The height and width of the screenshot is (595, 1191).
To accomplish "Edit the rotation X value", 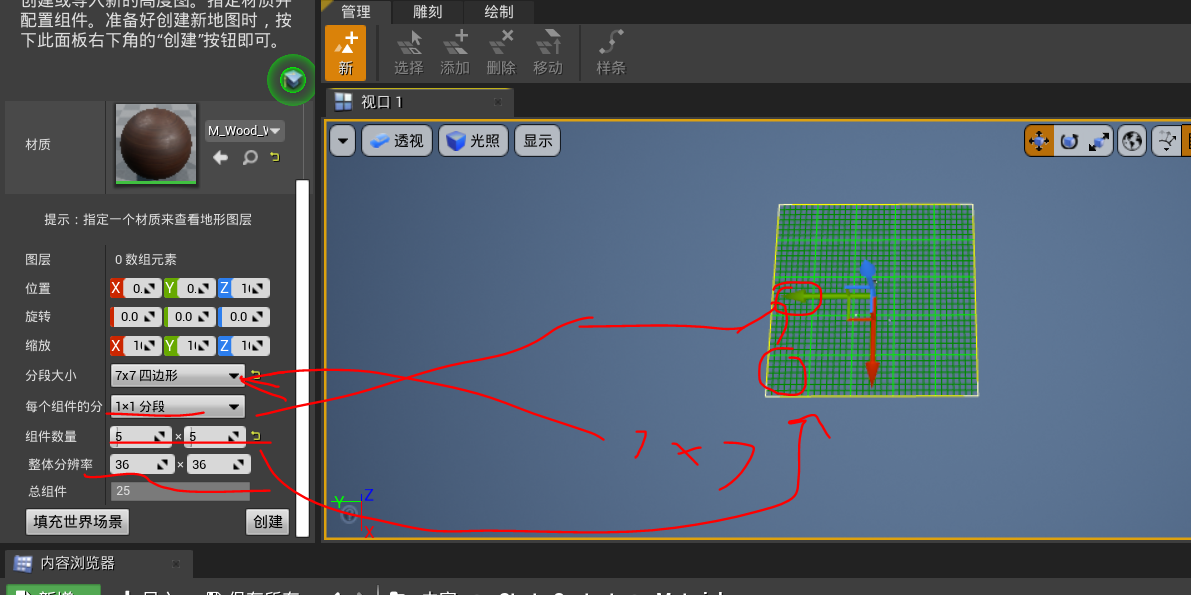I will pyautogui.click(x=136, y=317).
